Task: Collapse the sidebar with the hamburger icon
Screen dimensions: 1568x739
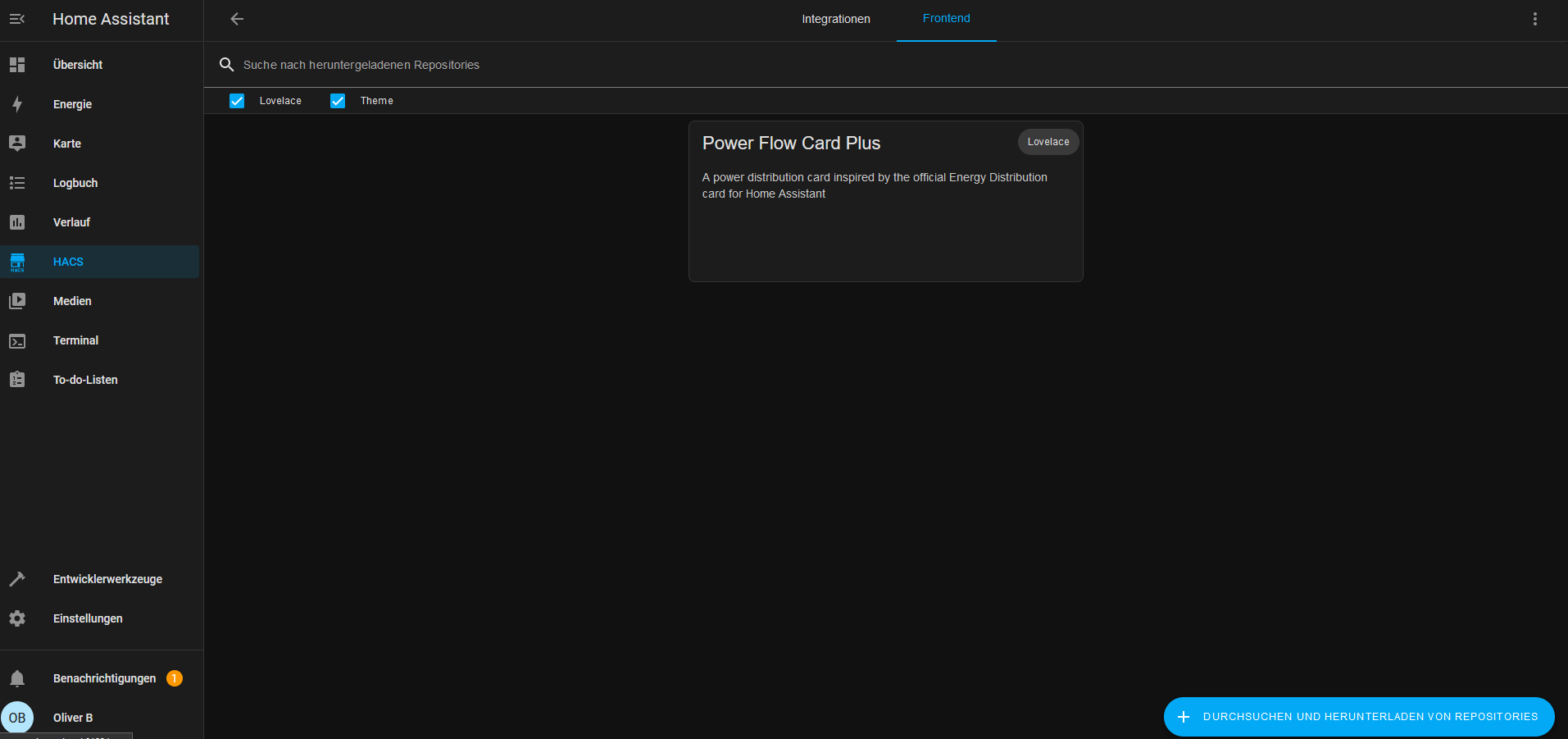Action: click(x=17, y=19)
